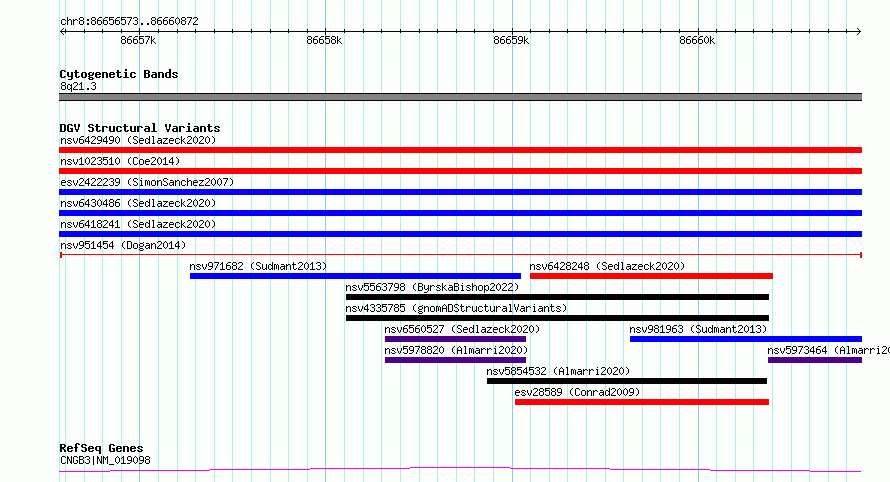Select the blue bar under nsv971682
Viewport: 890px width, 482px height.
[x=355, y=276]
